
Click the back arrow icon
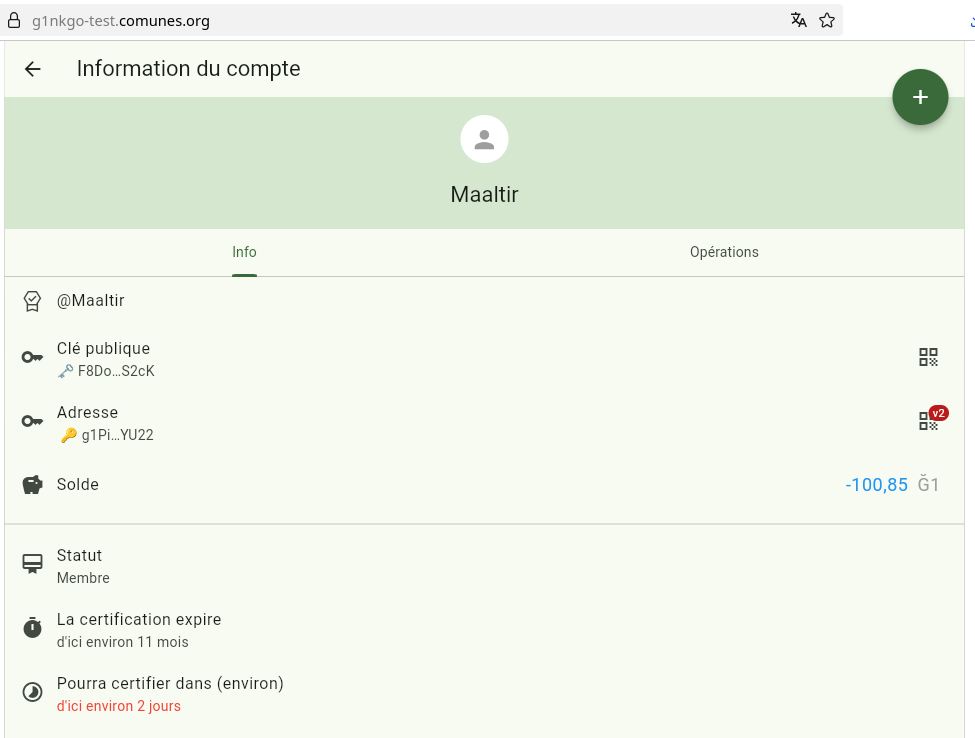pyautogui.click(x=33, y=69)
